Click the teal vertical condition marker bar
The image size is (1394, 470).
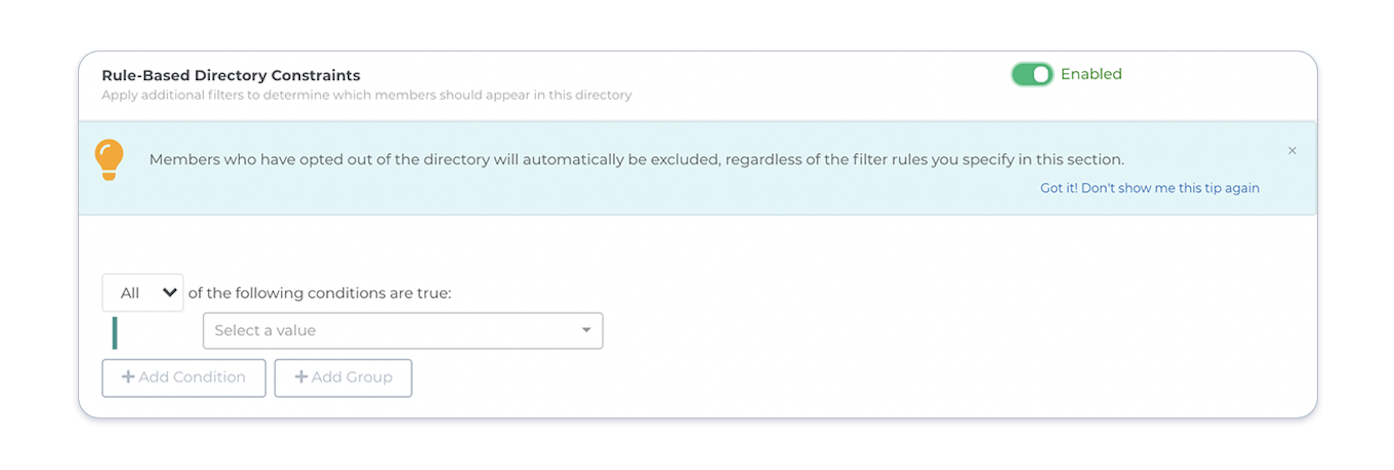[x=115, y=333]
